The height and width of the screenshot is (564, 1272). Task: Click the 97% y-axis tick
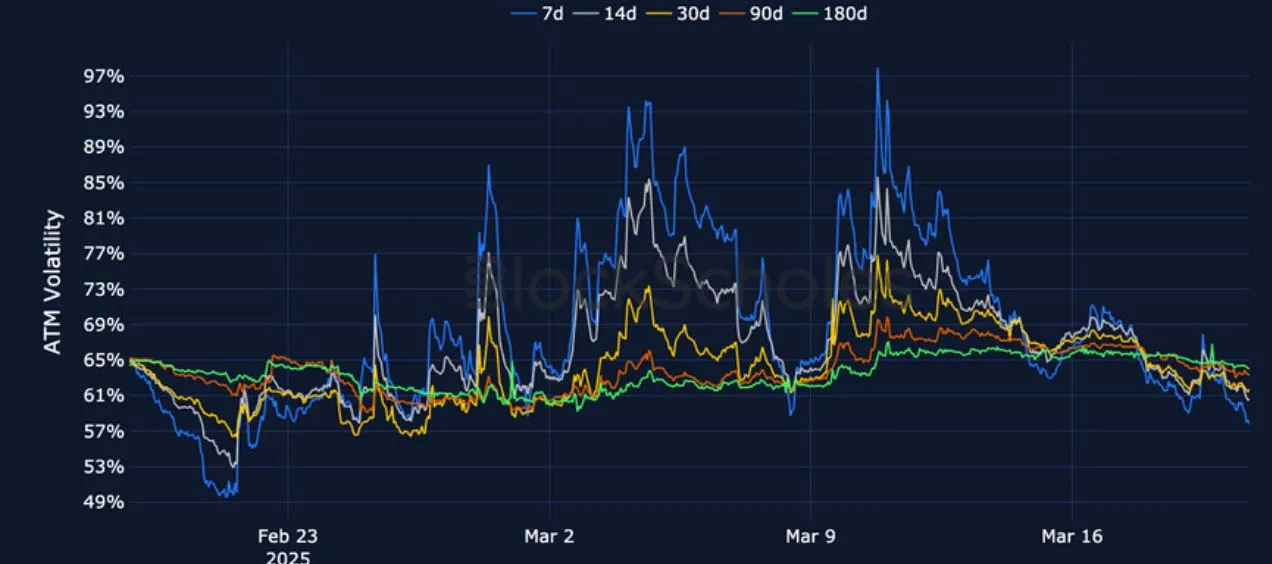click(x=104, y=76)
